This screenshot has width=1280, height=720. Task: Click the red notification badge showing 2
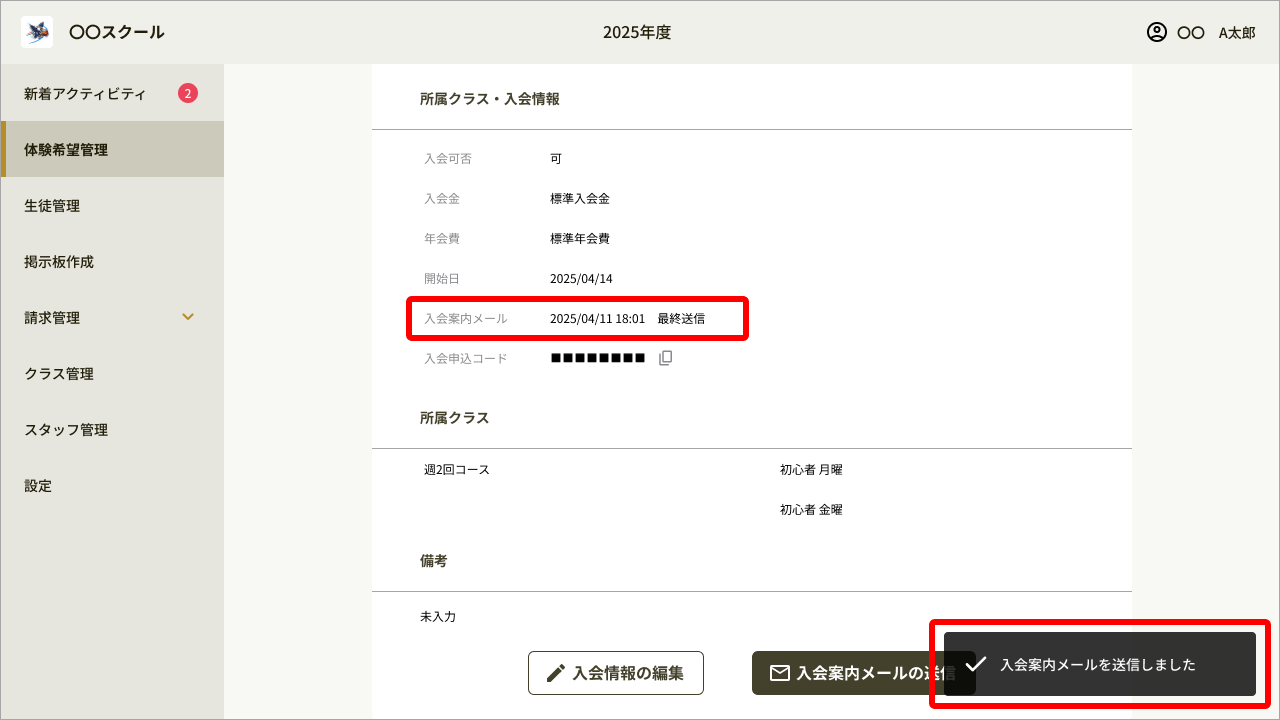(188, 92)
